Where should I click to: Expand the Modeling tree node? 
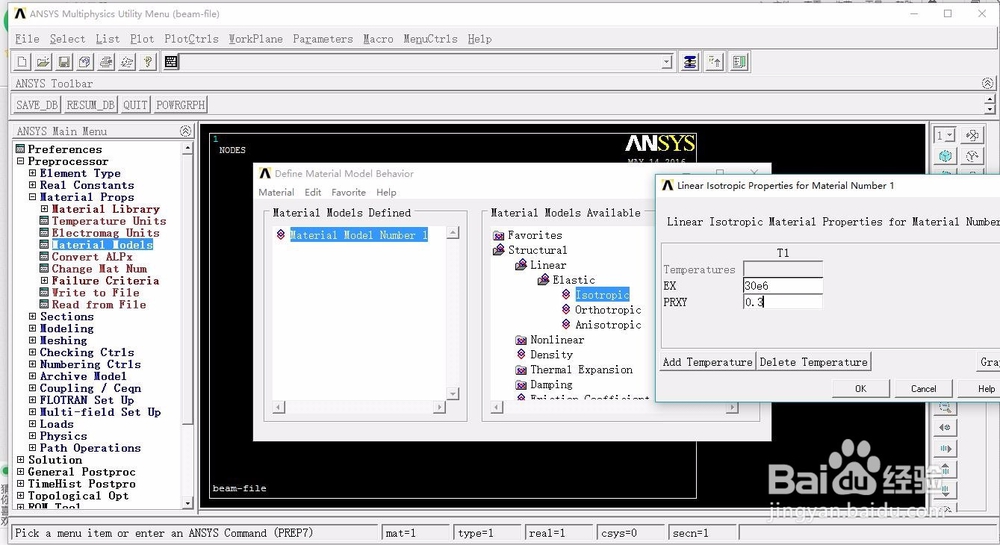[x=33, y=328]
